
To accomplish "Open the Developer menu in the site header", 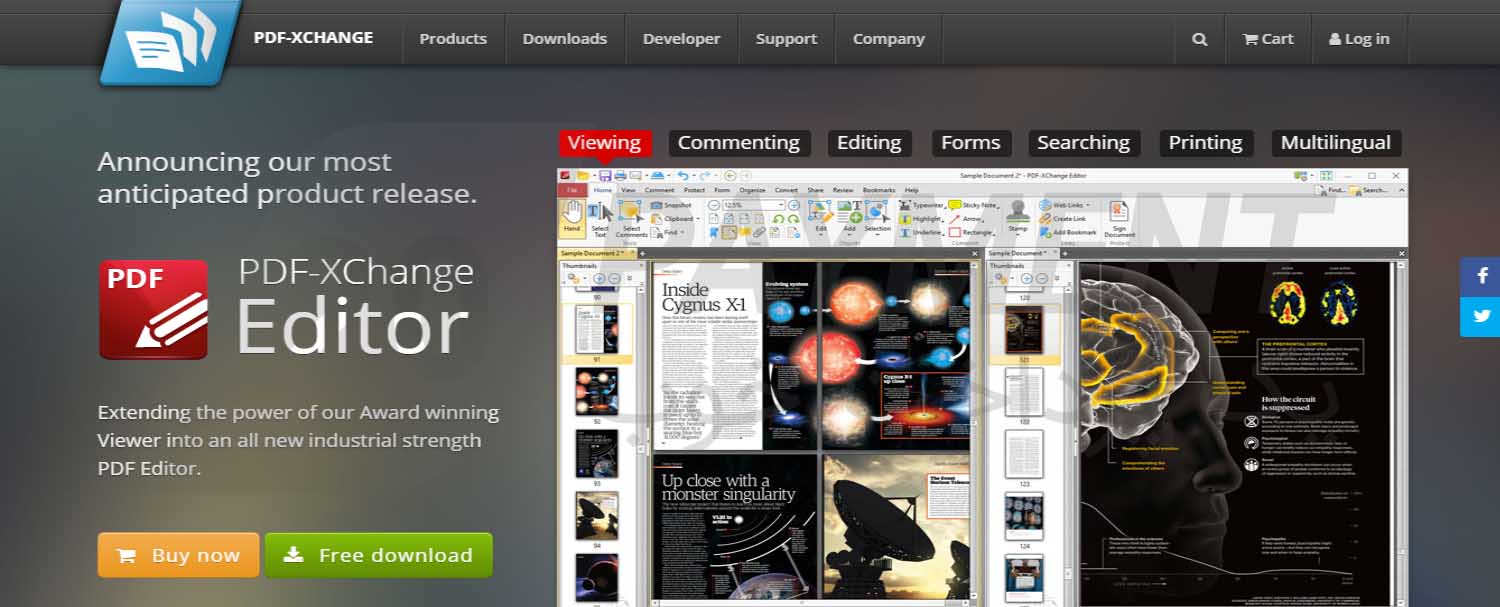I will tap(682, 39).
